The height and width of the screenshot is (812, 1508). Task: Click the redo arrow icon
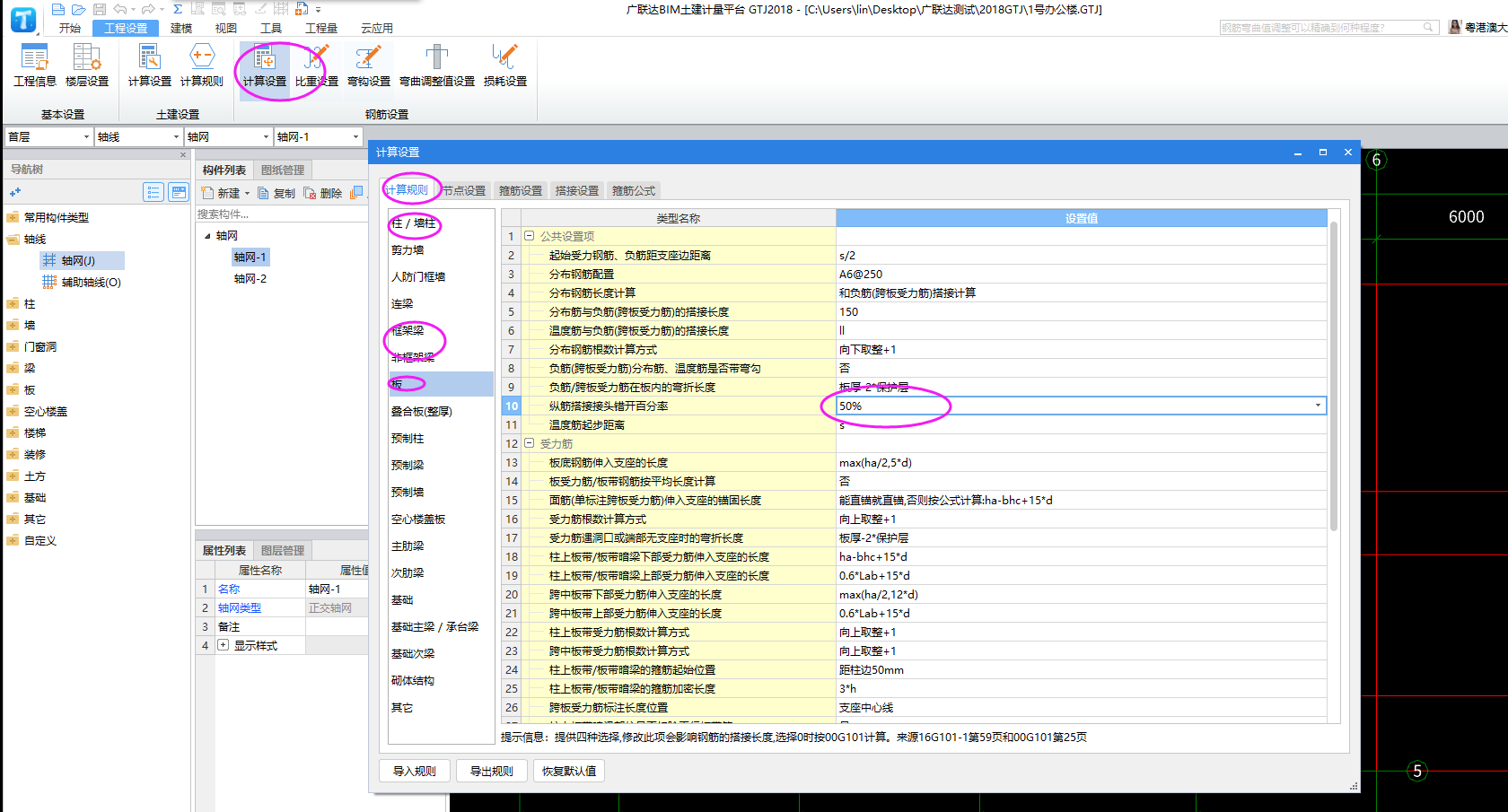click(148, 9)
